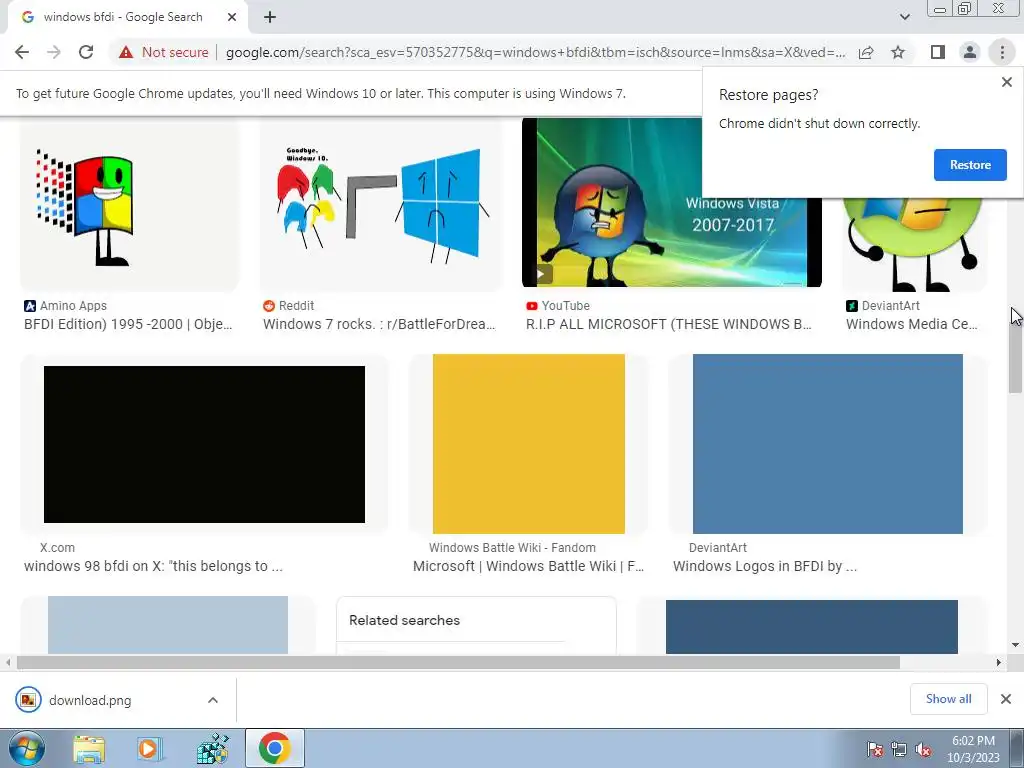Launch Windows Media Player from taskbar
The image size is (1024, 768).
[150, 749]
